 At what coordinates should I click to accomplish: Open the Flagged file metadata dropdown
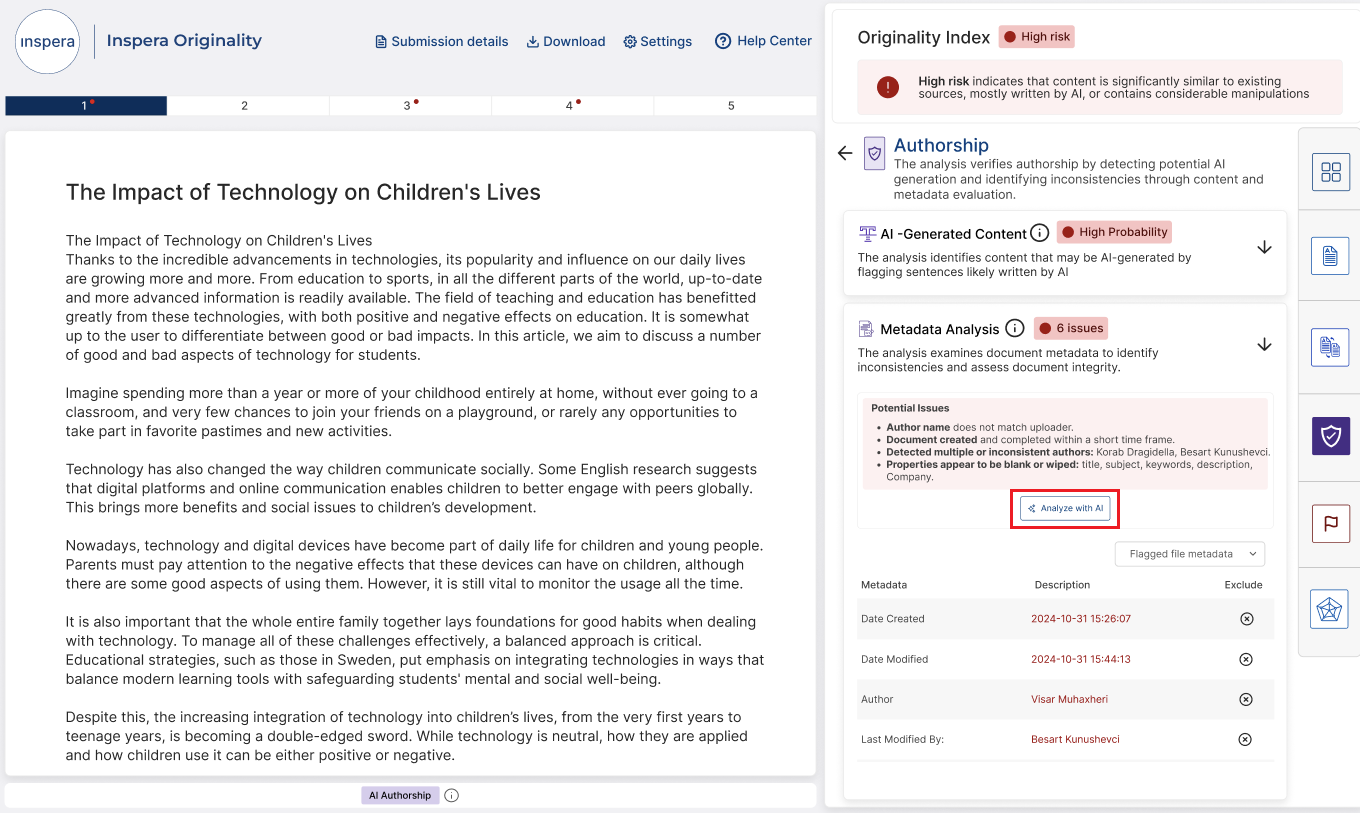[1189, 553]
